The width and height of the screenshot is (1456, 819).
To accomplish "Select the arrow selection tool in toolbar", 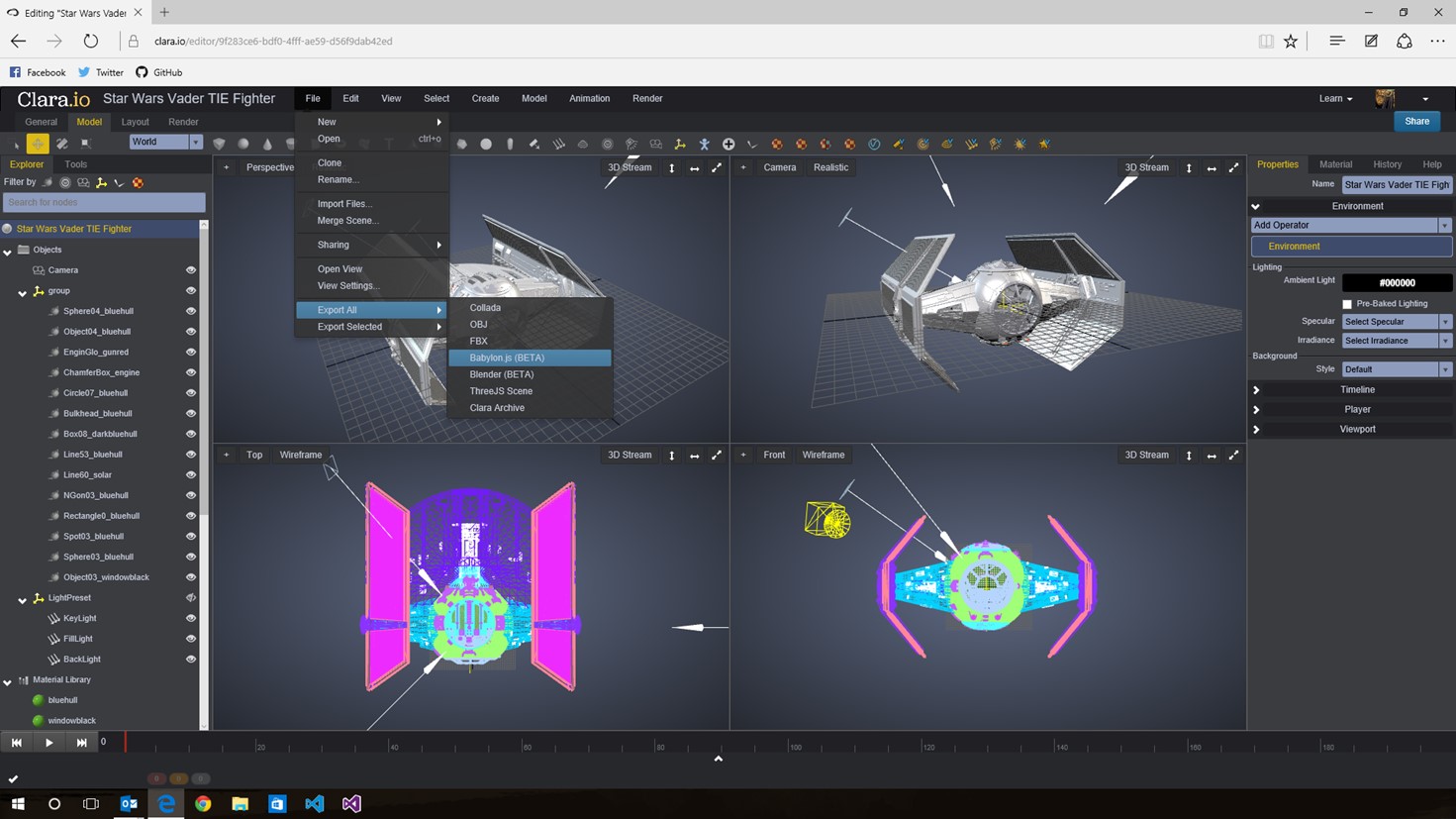I will (14, 144).
